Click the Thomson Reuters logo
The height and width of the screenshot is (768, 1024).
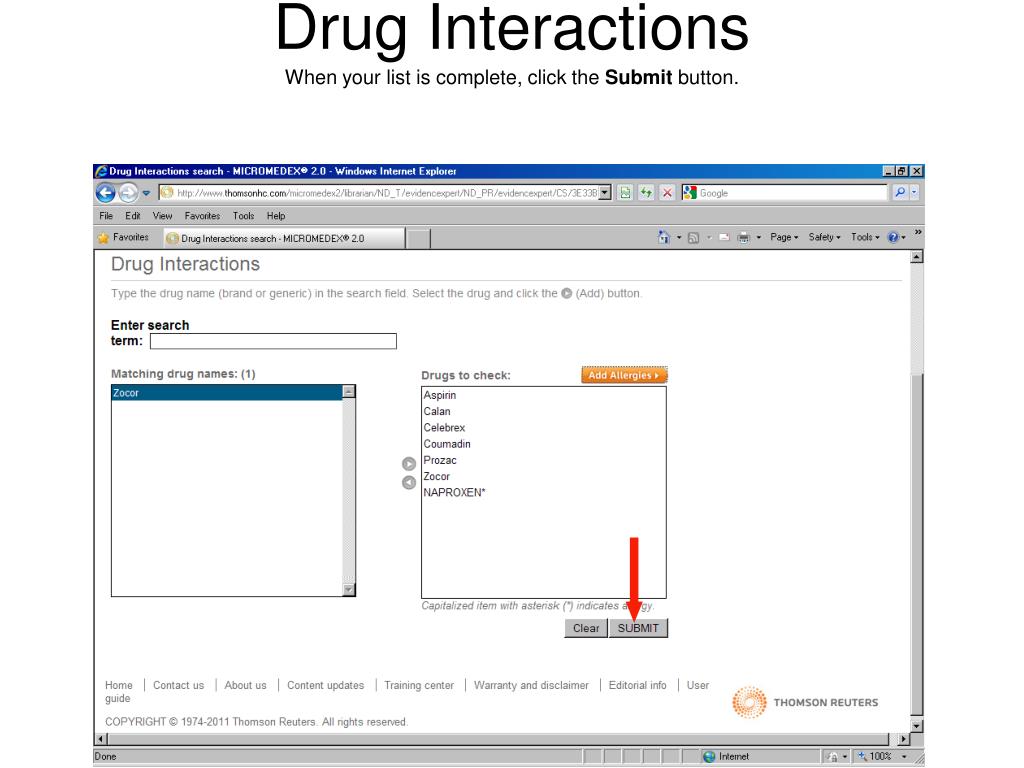(805, 702)
